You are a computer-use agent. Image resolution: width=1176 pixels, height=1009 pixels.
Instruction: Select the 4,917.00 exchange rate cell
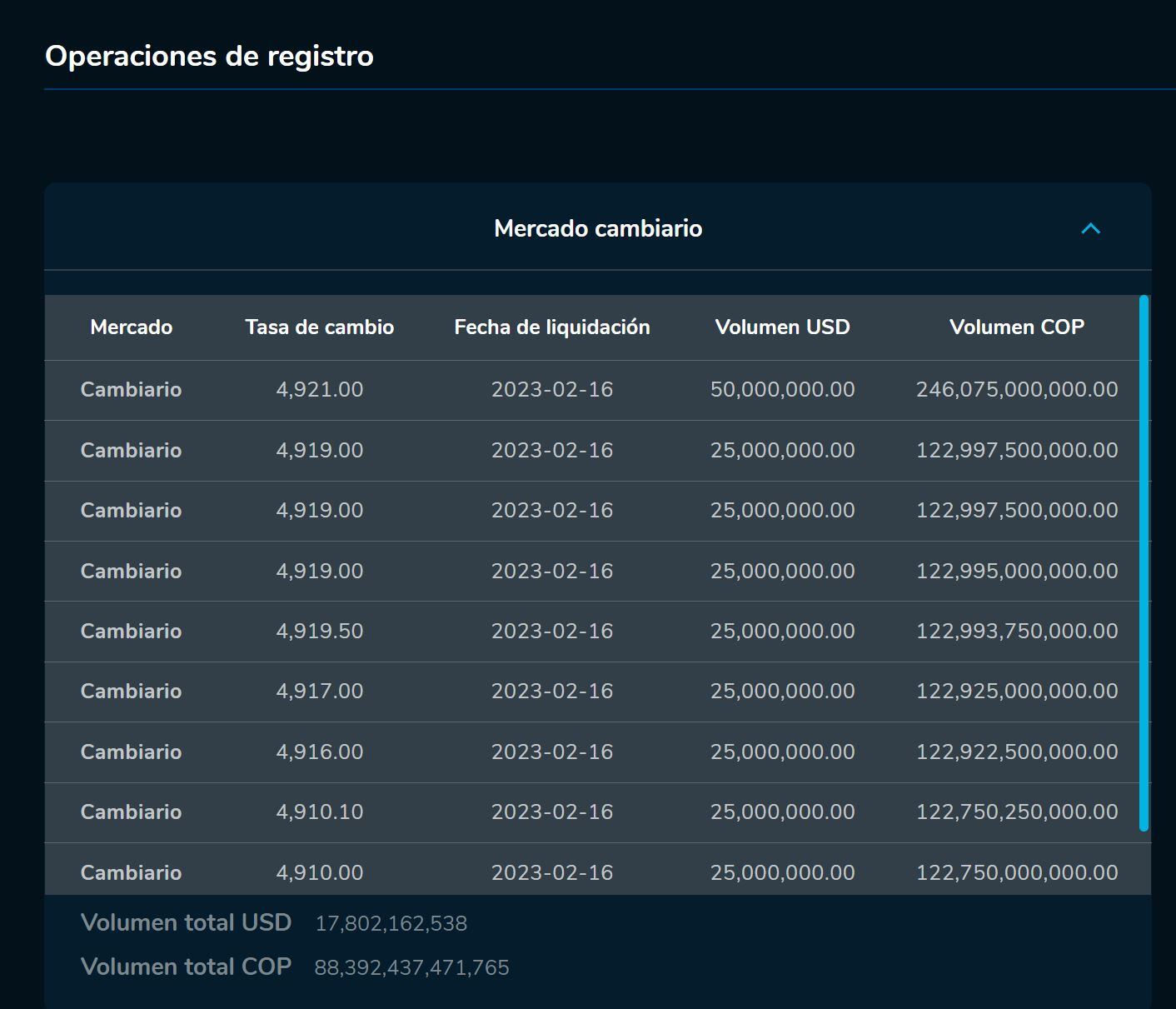coord(319,692)
